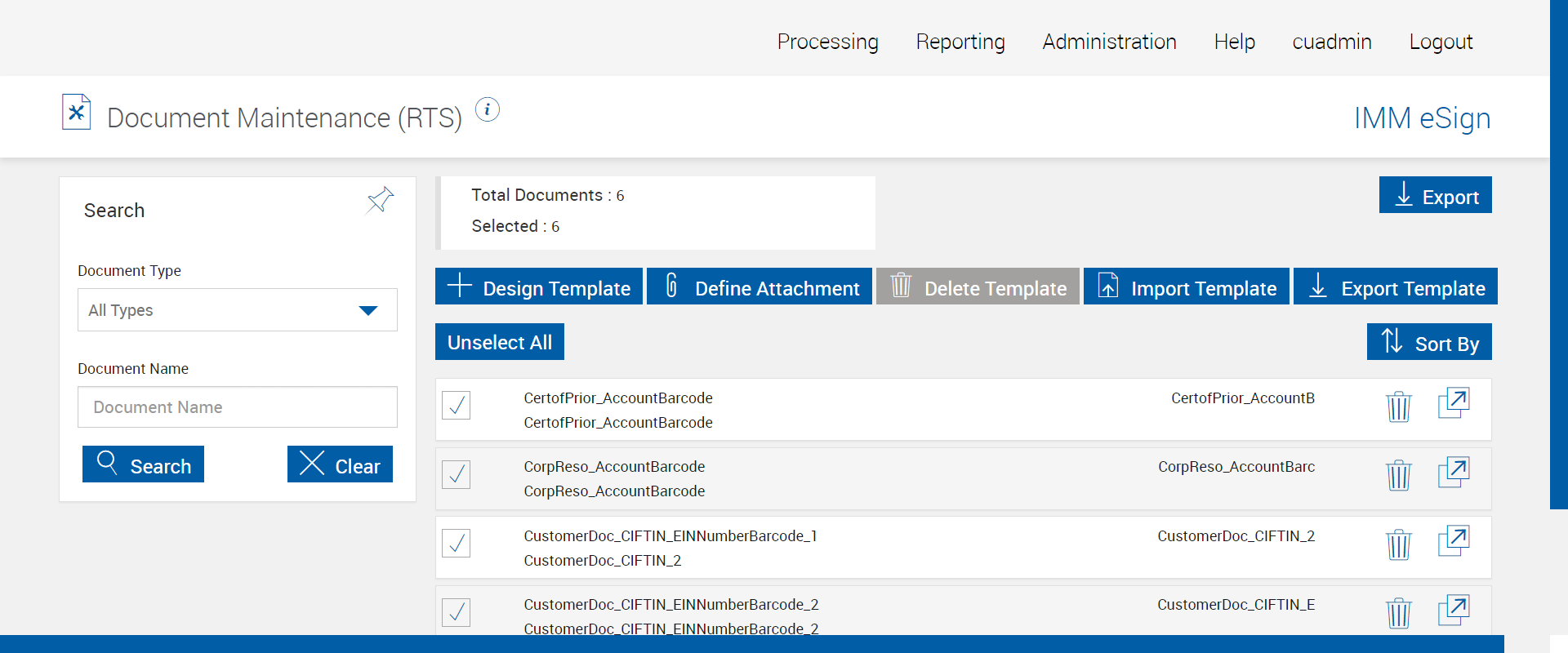Focus the Document Name input field
1568x653 pixels.
point(237,407)
